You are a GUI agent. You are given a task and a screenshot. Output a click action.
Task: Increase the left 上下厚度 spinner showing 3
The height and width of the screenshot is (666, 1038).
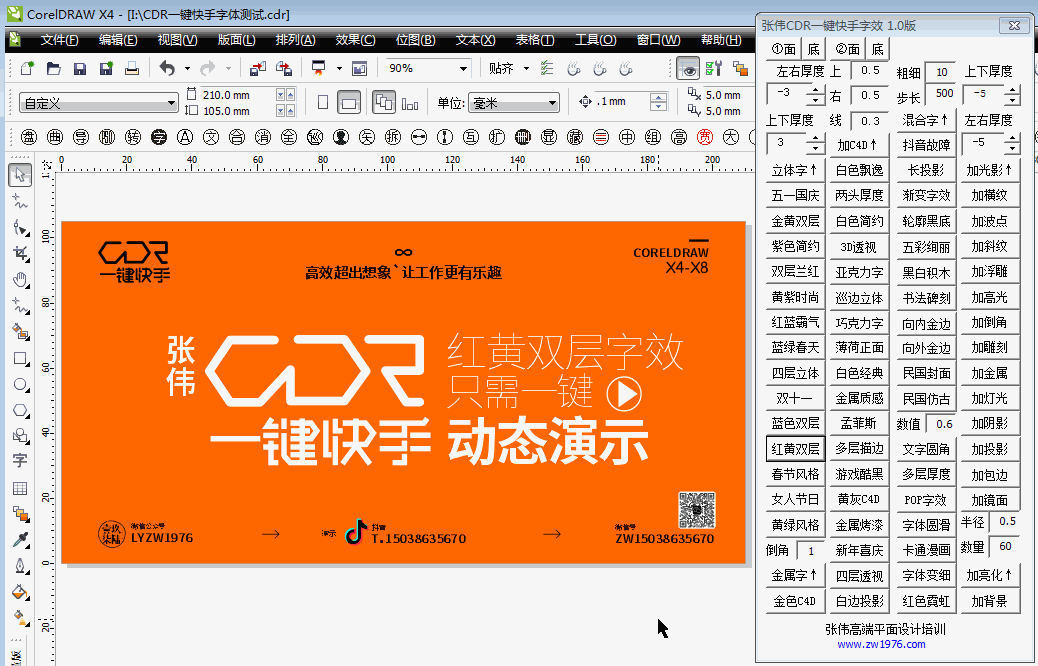pyautogui.click(x=816, y=139)
